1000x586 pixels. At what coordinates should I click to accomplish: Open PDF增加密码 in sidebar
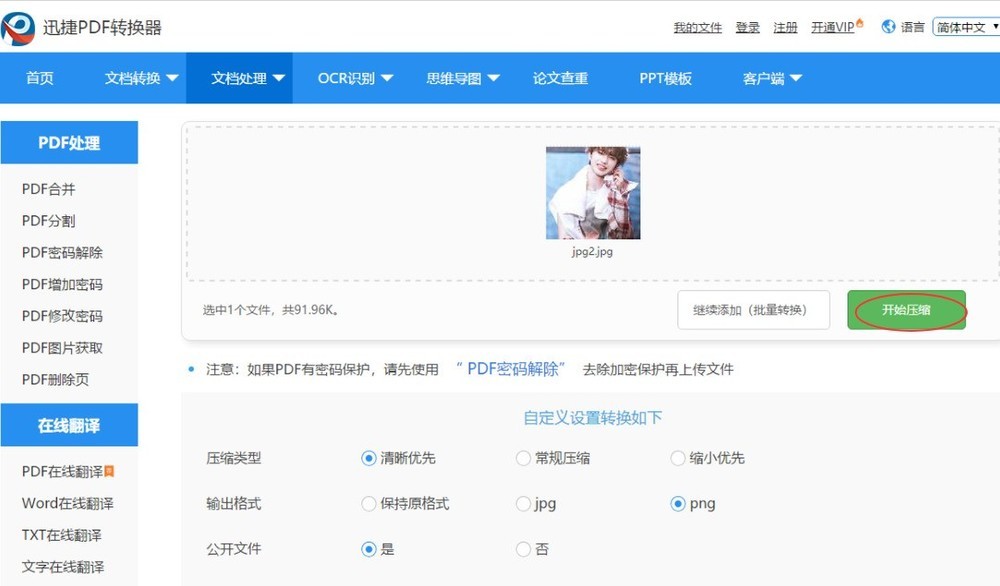[62, 284]
